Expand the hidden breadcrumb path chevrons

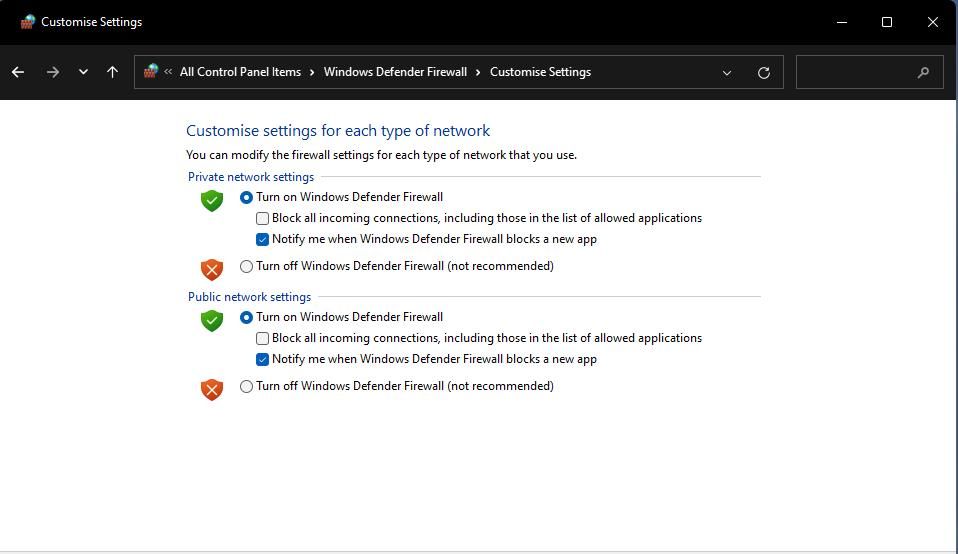[x=169, y=72]
